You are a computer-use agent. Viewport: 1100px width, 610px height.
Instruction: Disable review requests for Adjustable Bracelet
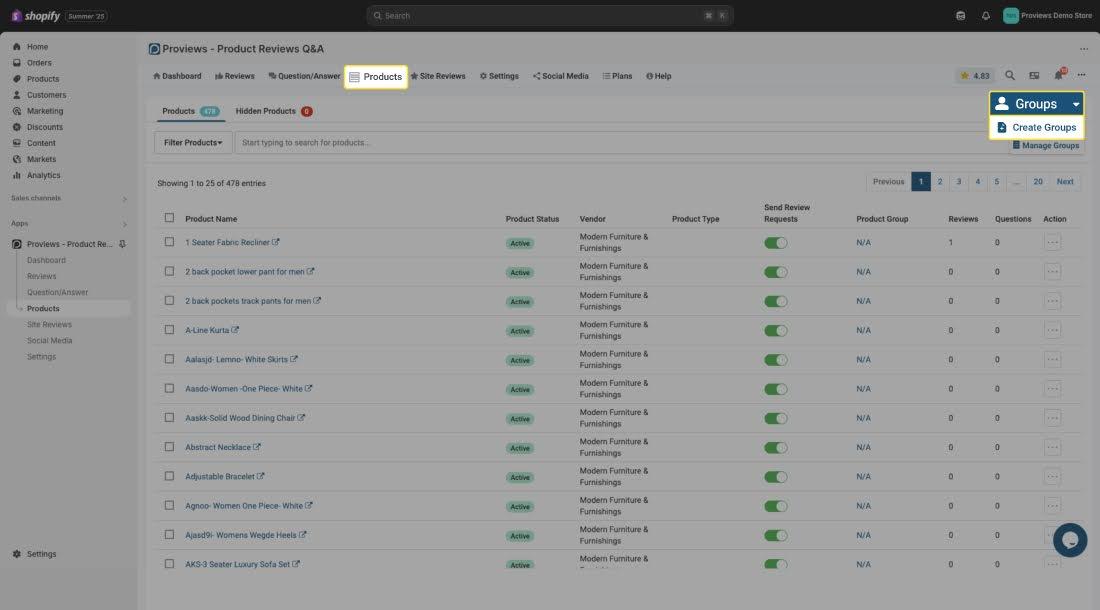pos(775,477)
